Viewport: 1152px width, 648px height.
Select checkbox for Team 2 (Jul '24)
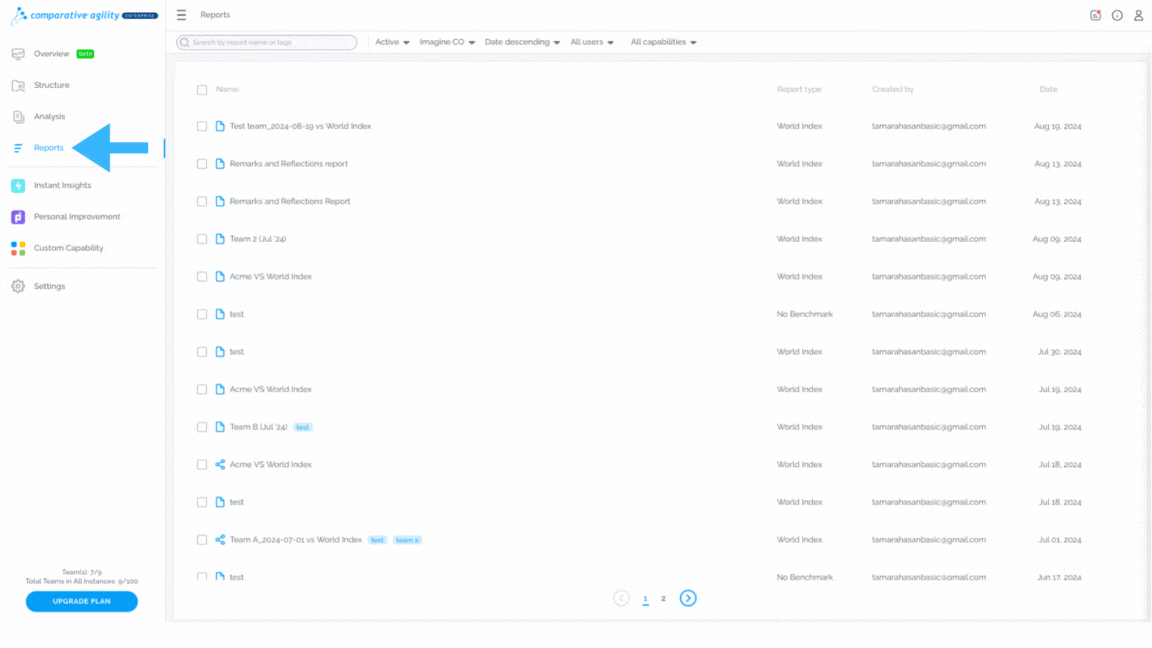[x=202, y=239]
